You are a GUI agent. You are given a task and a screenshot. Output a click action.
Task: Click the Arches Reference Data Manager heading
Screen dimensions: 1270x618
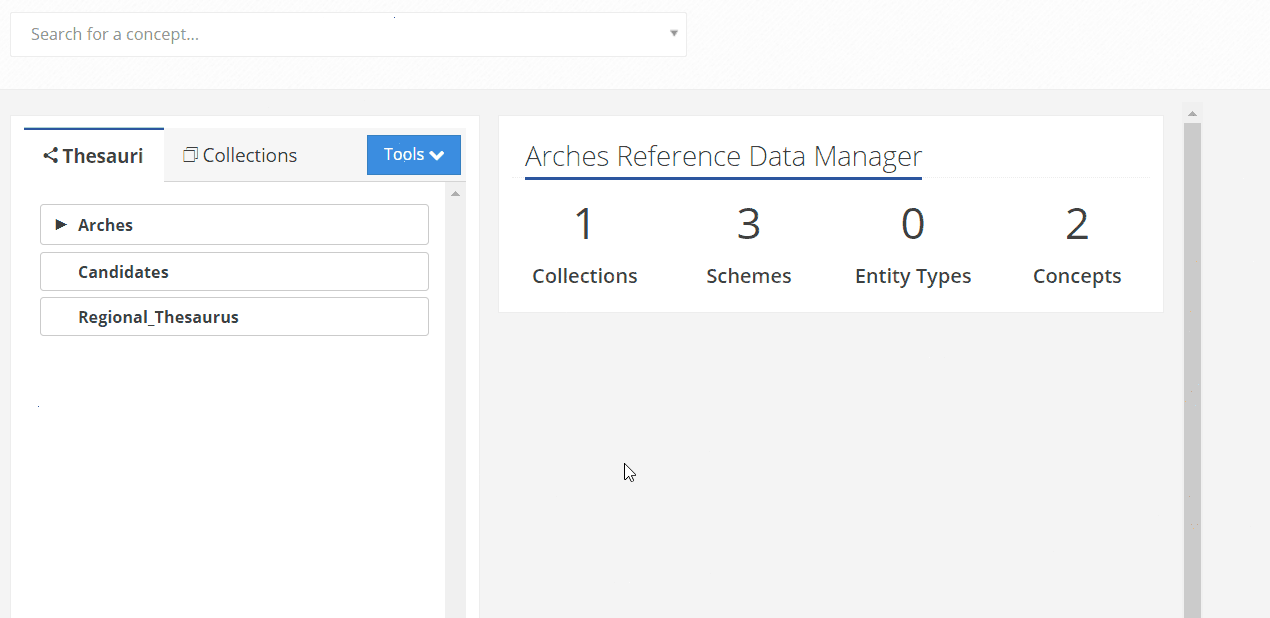[723, 157]
